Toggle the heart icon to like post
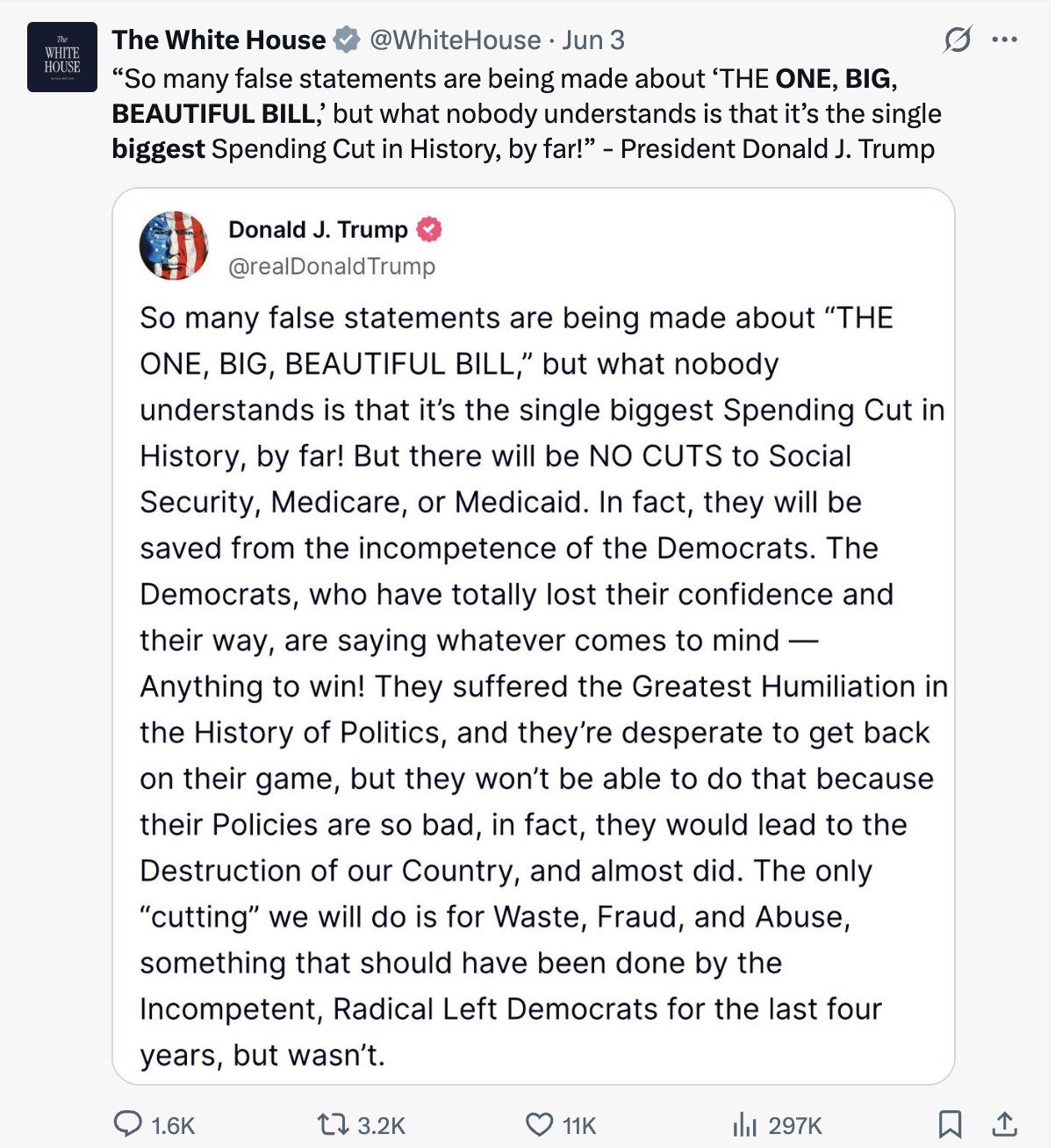This screenshot has height=1148, width=1055. click(x=538, y=1124)
